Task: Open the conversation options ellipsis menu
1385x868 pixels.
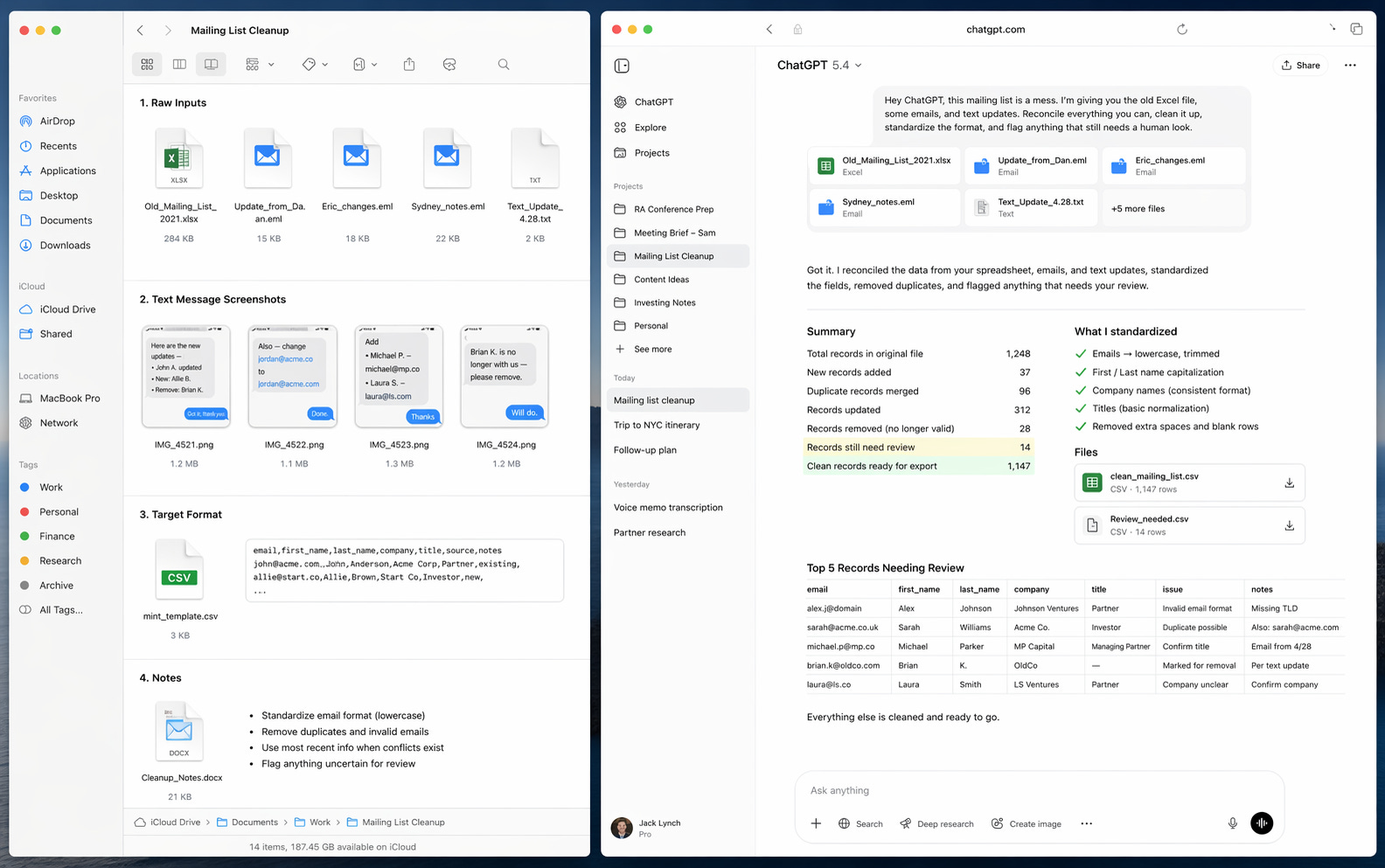Action: point(1350,66)
